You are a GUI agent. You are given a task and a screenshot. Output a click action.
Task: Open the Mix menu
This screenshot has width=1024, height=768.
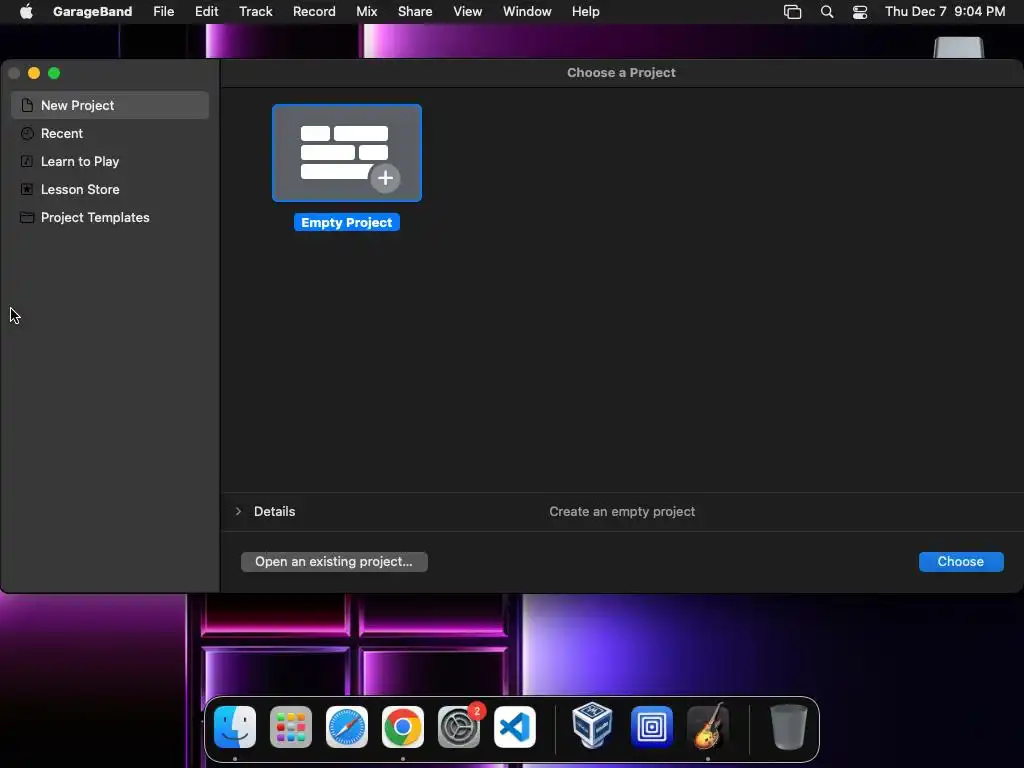tap(366, 12)
